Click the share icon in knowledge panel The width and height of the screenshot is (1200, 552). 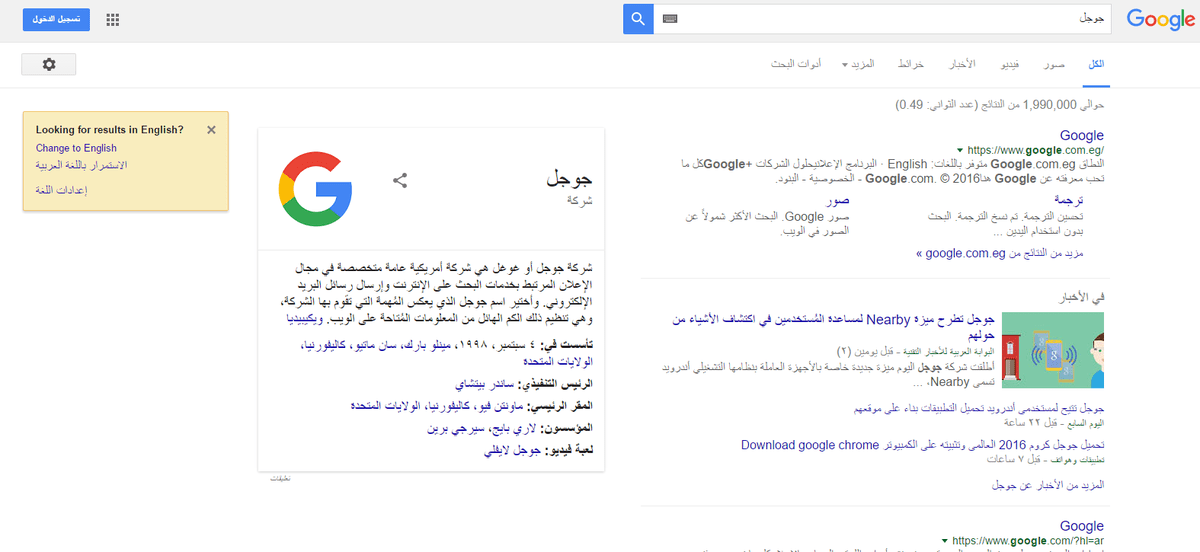point(400,181)
